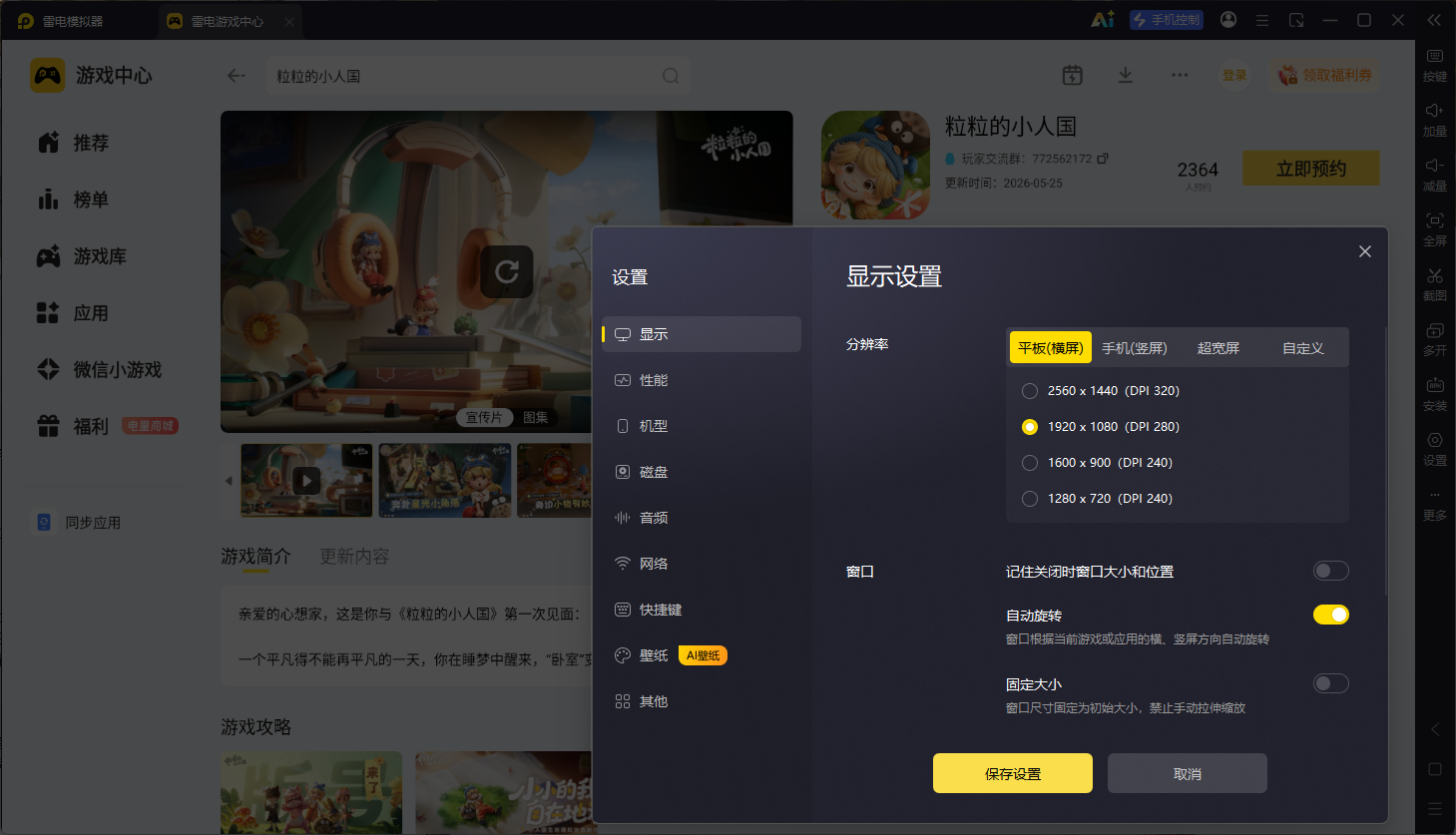
Task: Open the 磁盘 settings section
Action: (x=702, y=472)
